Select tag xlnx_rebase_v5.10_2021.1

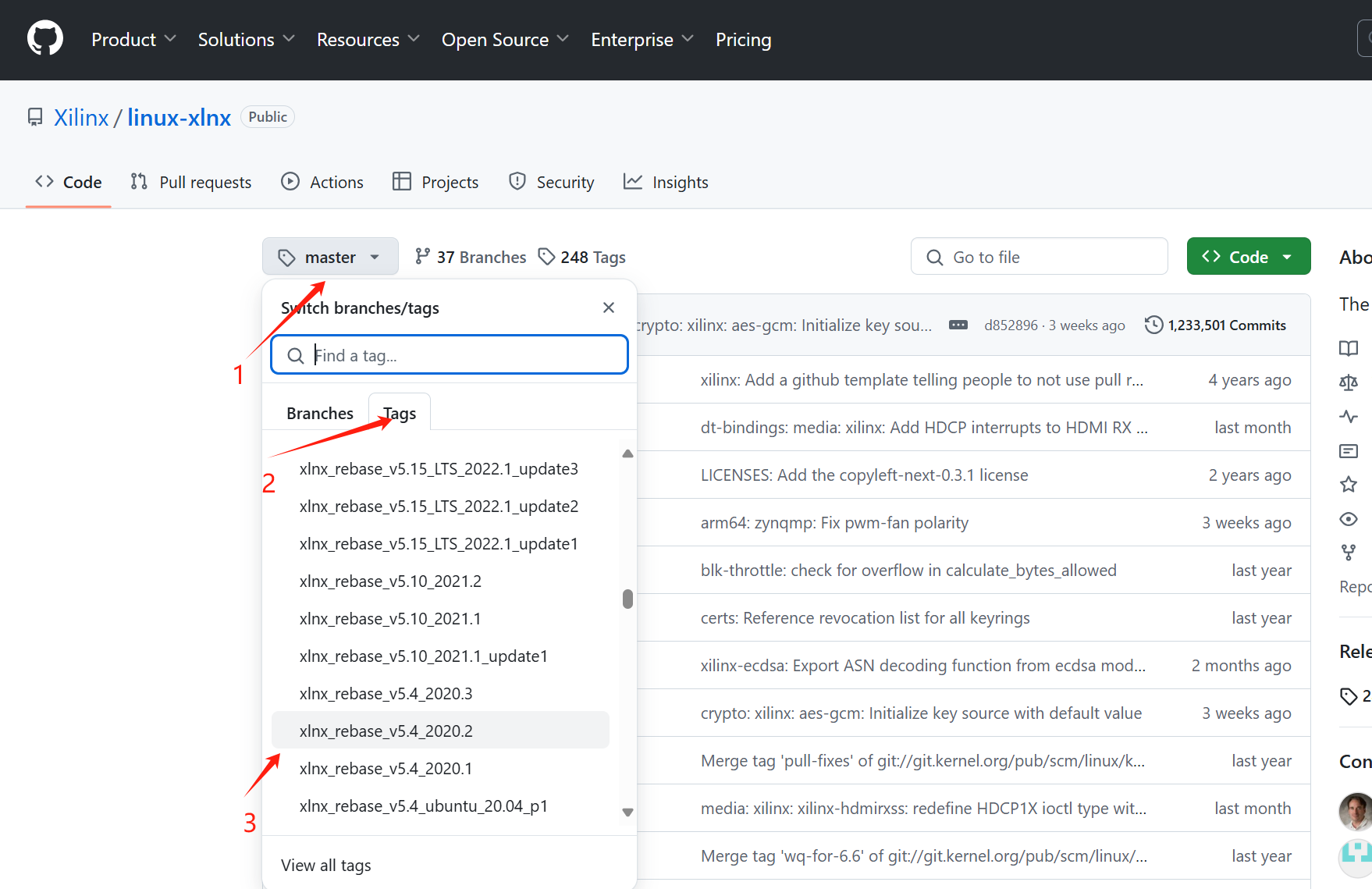[x=439, y=619]
